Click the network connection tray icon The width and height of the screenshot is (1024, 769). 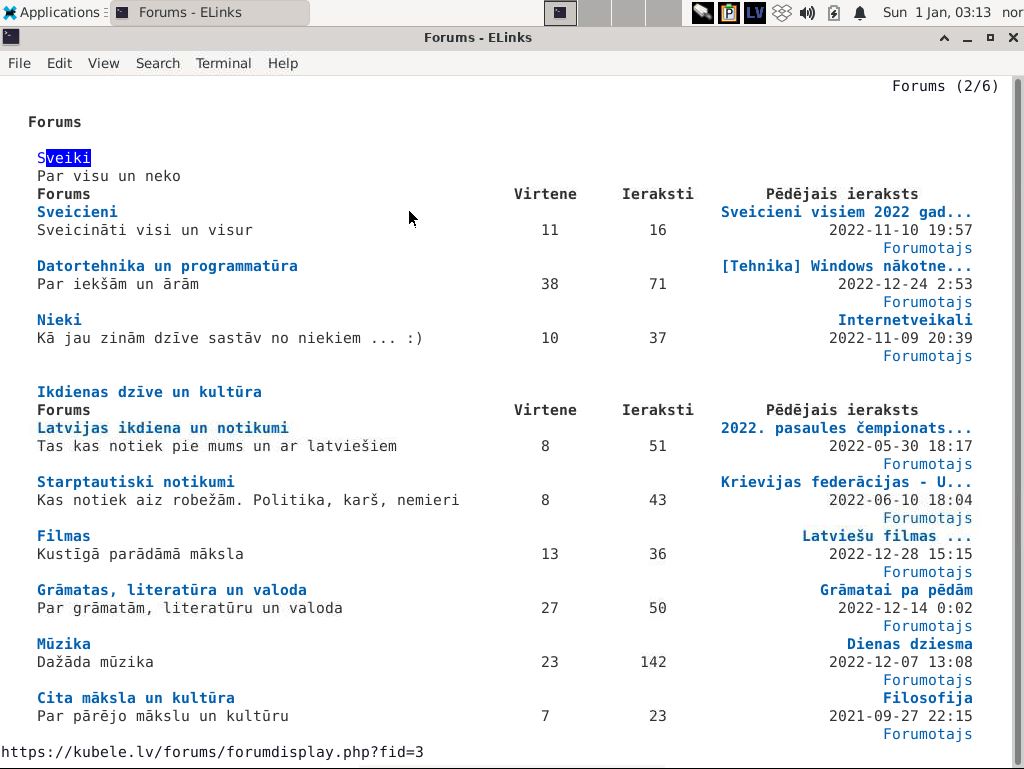(703, 13)
